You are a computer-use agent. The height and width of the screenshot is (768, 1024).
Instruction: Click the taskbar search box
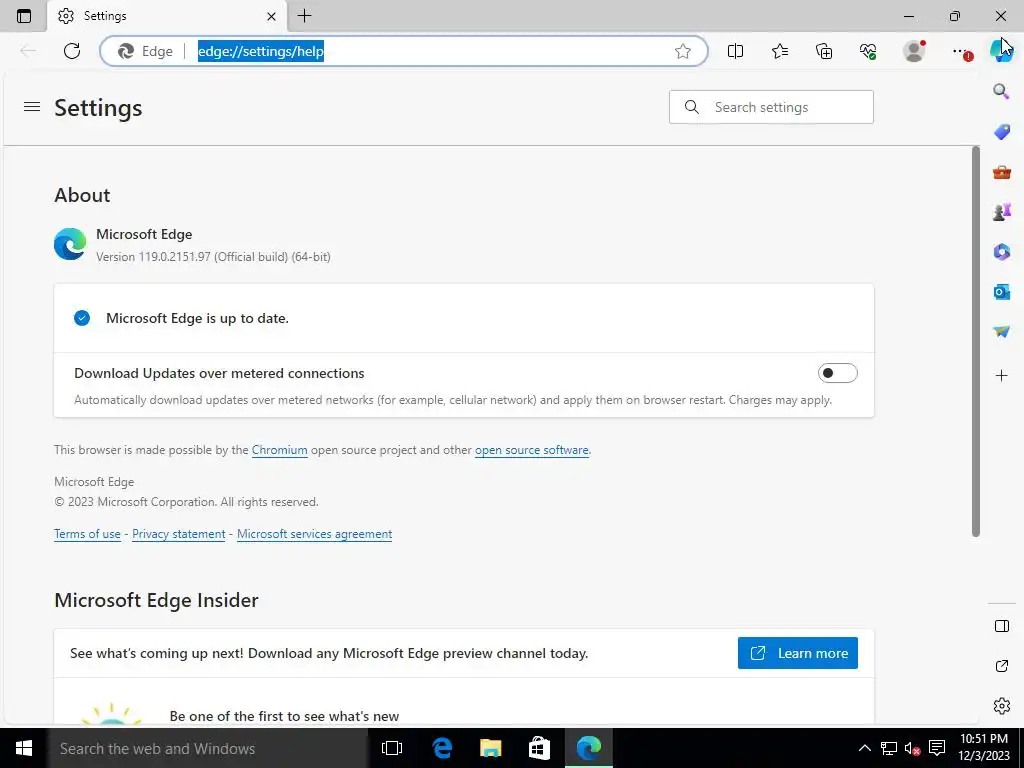[208, 748]
